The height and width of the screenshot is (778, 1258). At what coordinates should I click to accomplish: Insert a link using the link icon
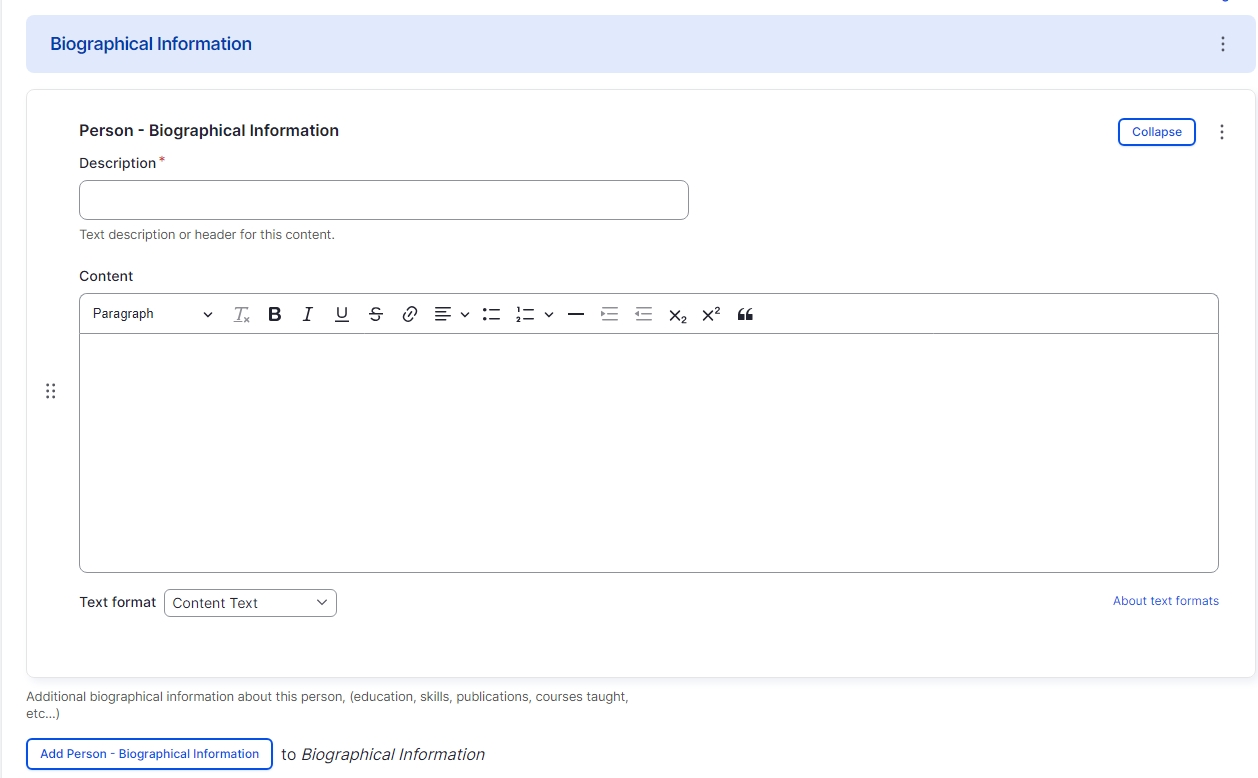pyautogui.click(x=409, y=315)
